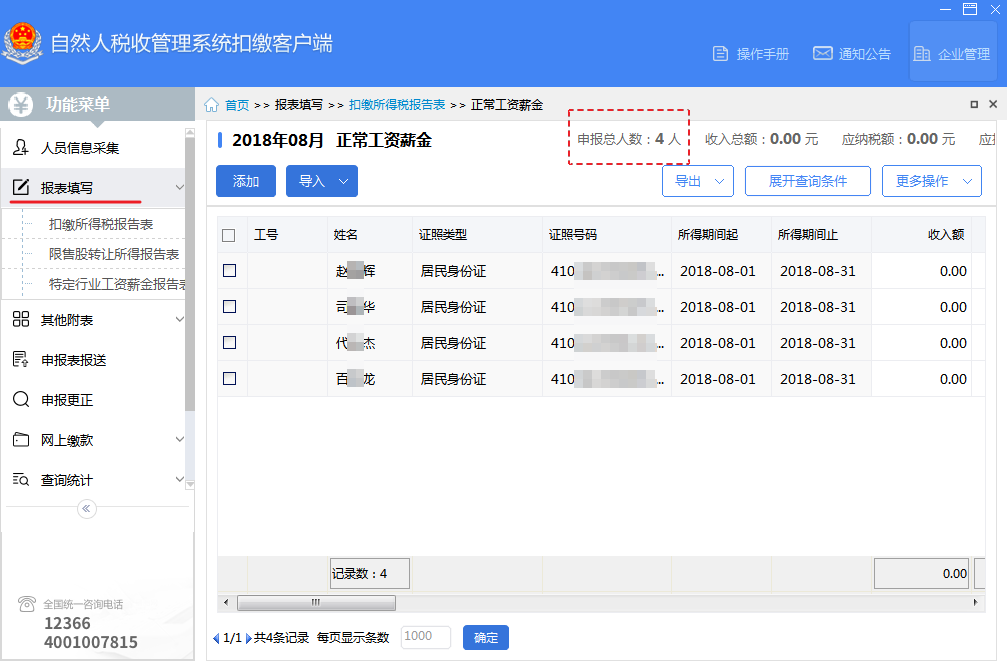1007x661 pixels.
Task: Open 人员信息采集 menu item
Action: tap(93, 148)
